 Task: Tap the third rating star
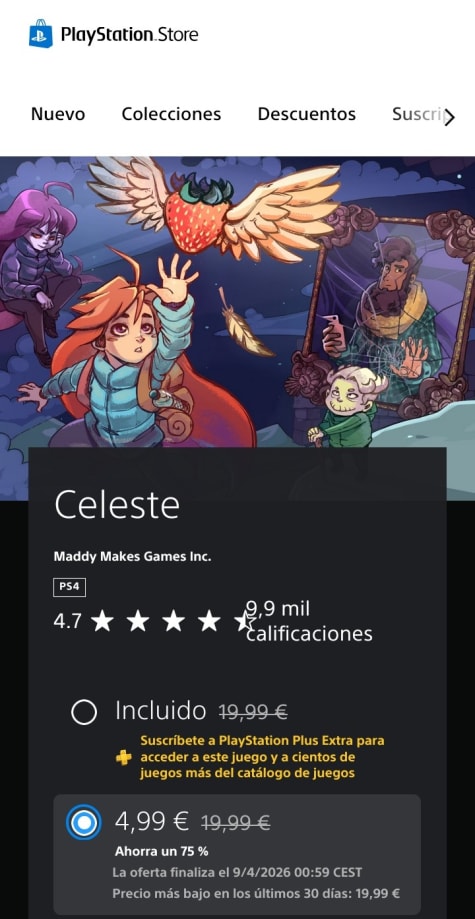coord(174,621)
